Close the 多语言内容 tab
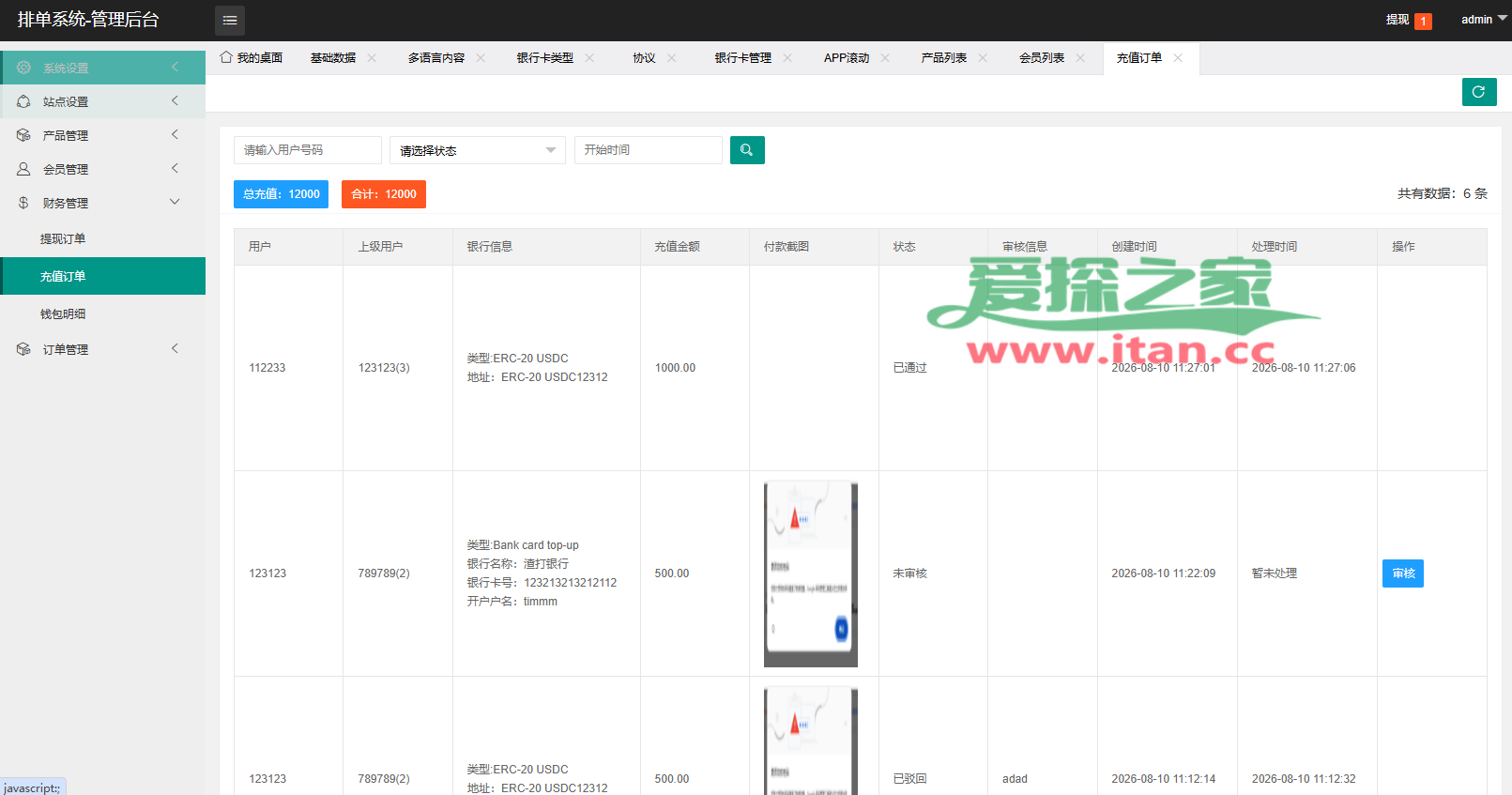1512x795 pixels. pos(481,58)
